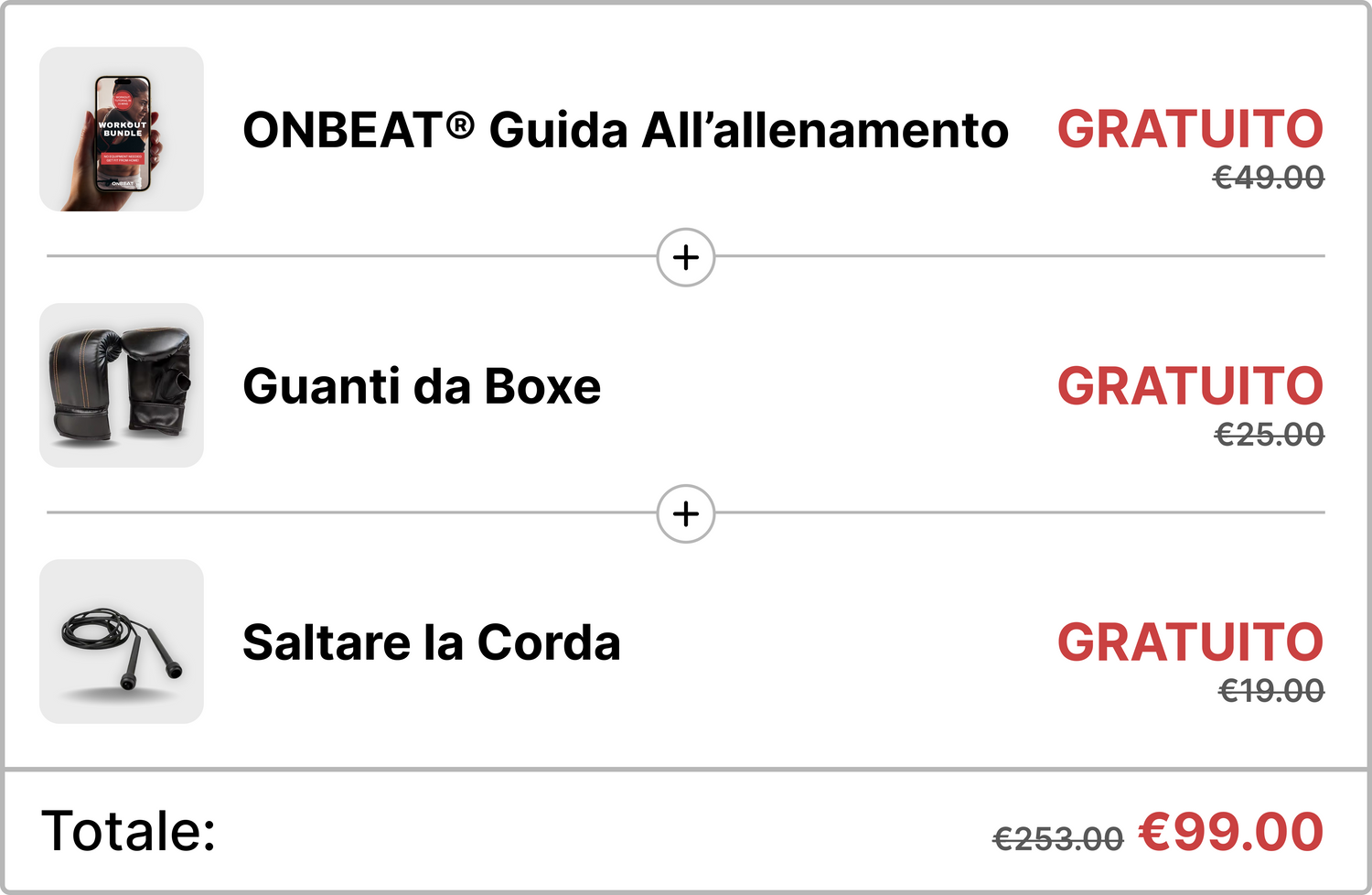Click GRATUITO label next to Guanti da Boxe
Viewport: 1372px width, 895px height.
pyautogui.click(x=1190, y=385)
